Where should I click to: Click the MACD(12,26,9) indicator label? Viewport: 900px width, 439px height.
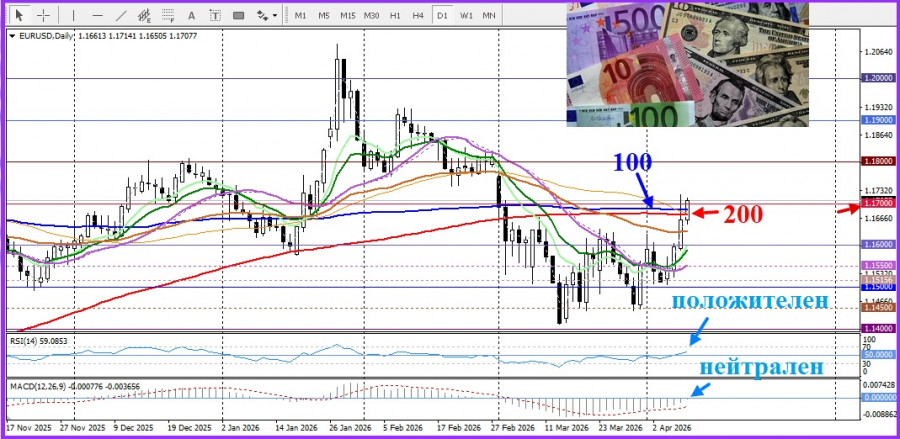click(74, 387)
